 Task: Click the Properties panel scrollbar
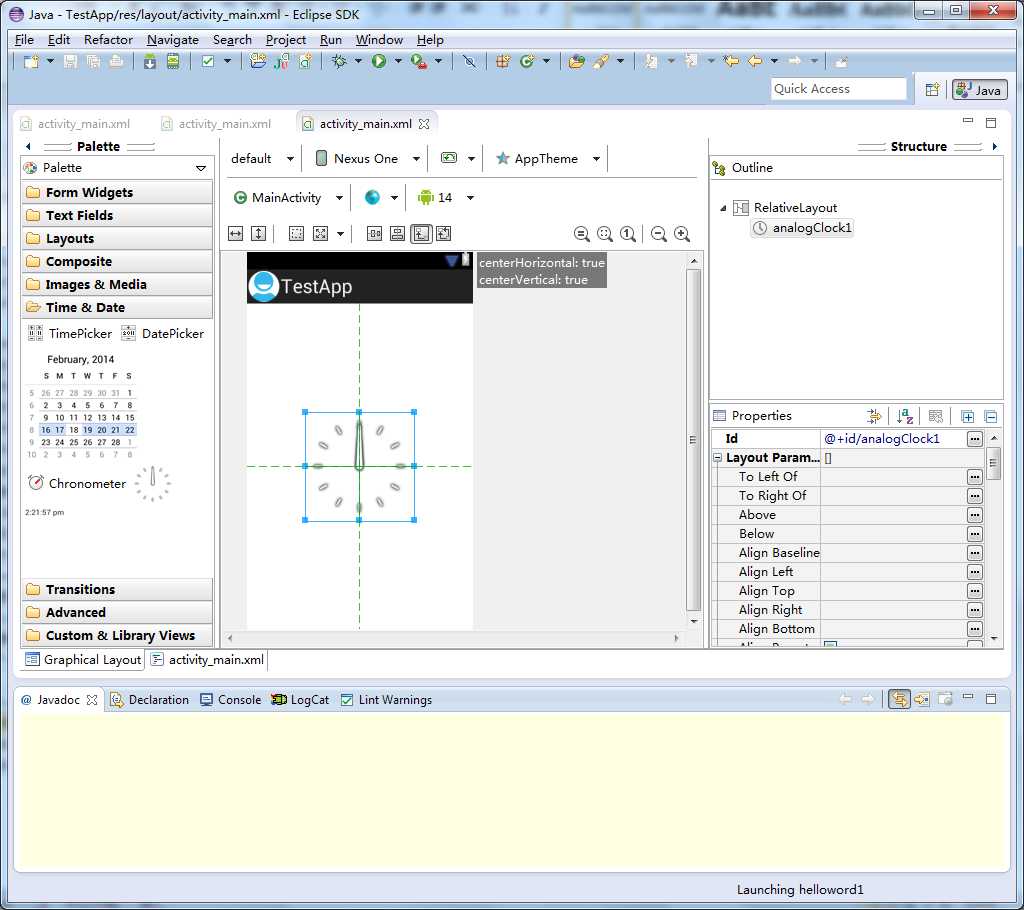click(993, 464)
